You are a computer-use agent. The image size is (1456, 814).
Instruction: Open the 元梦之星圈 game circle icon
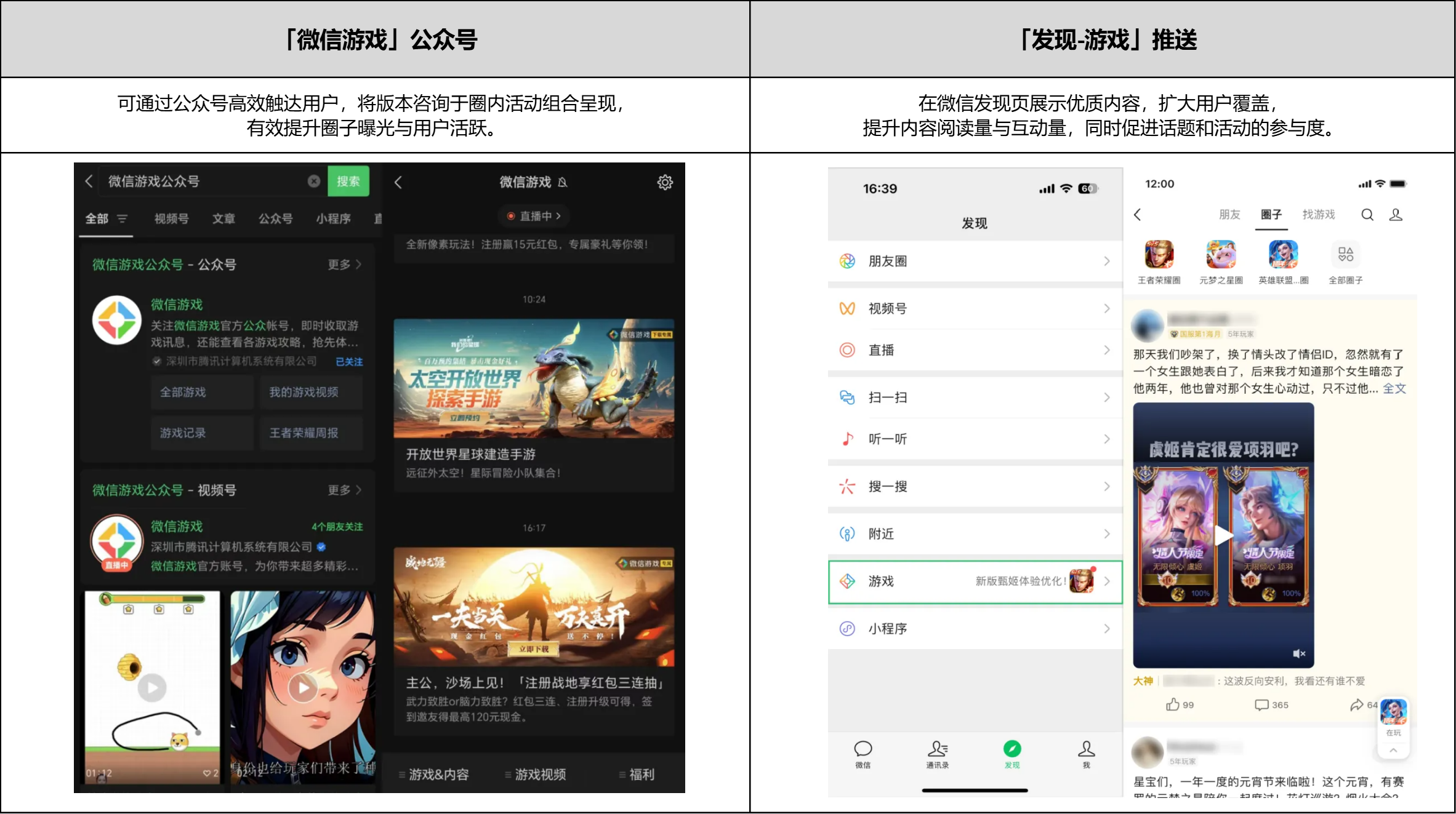tap(1221, 255)
